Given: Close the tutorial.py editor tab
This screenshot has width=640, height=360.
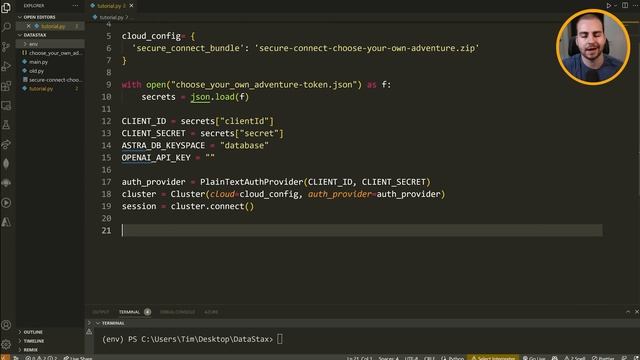Looking at the screenshot, I should pos(131,6).
